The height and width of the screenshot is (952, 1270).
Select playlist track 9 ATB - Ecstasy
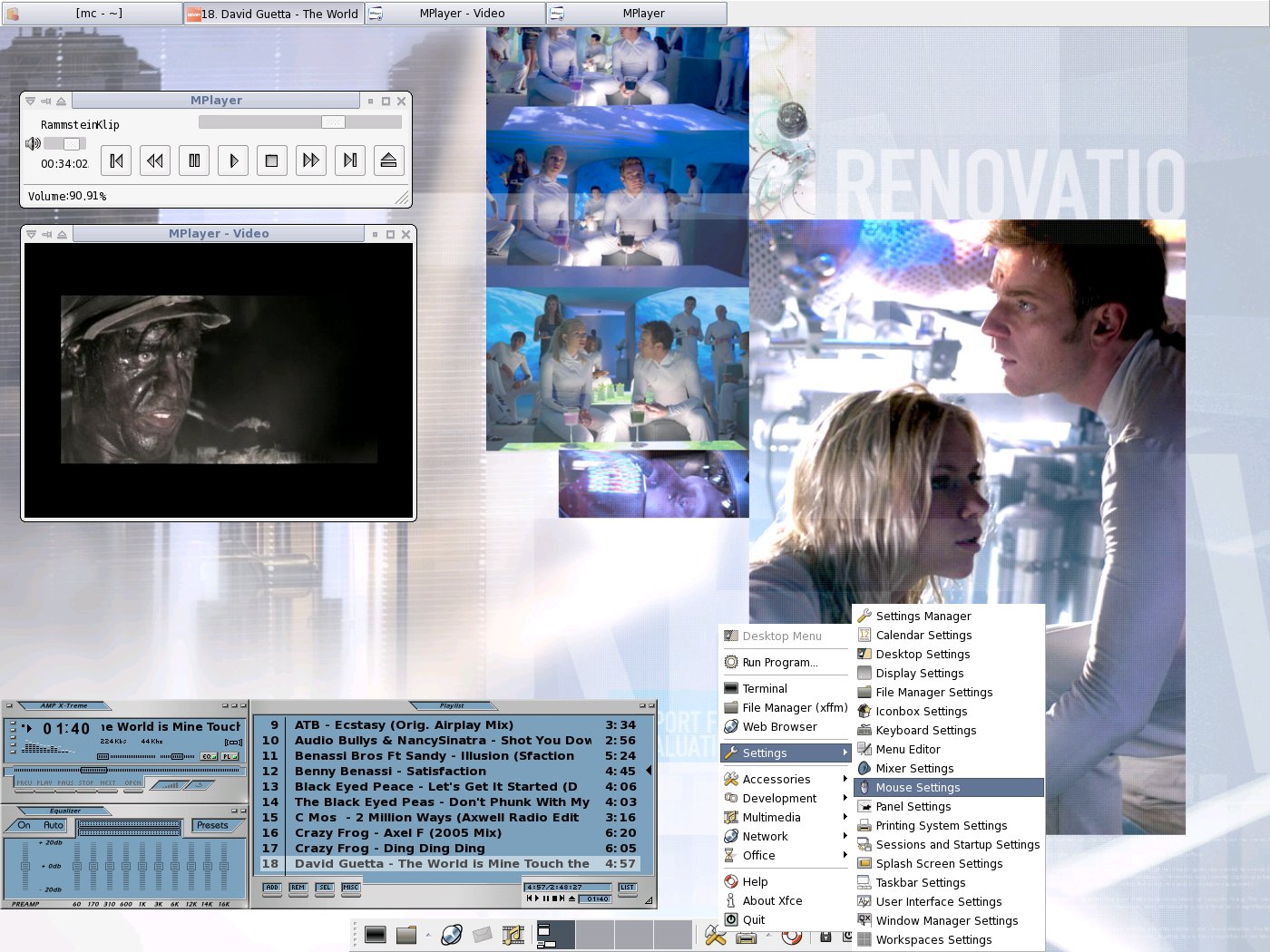coord(449,725)
